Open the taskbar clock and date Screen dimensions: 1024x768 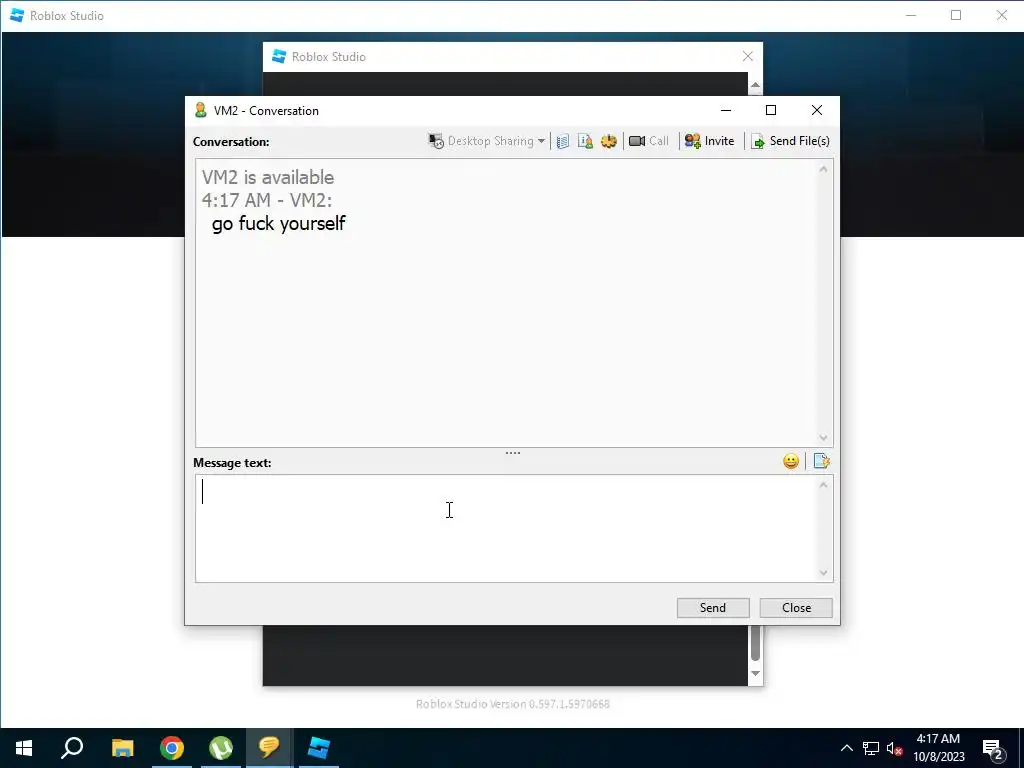pyautogui.click(x=938, y=748)
